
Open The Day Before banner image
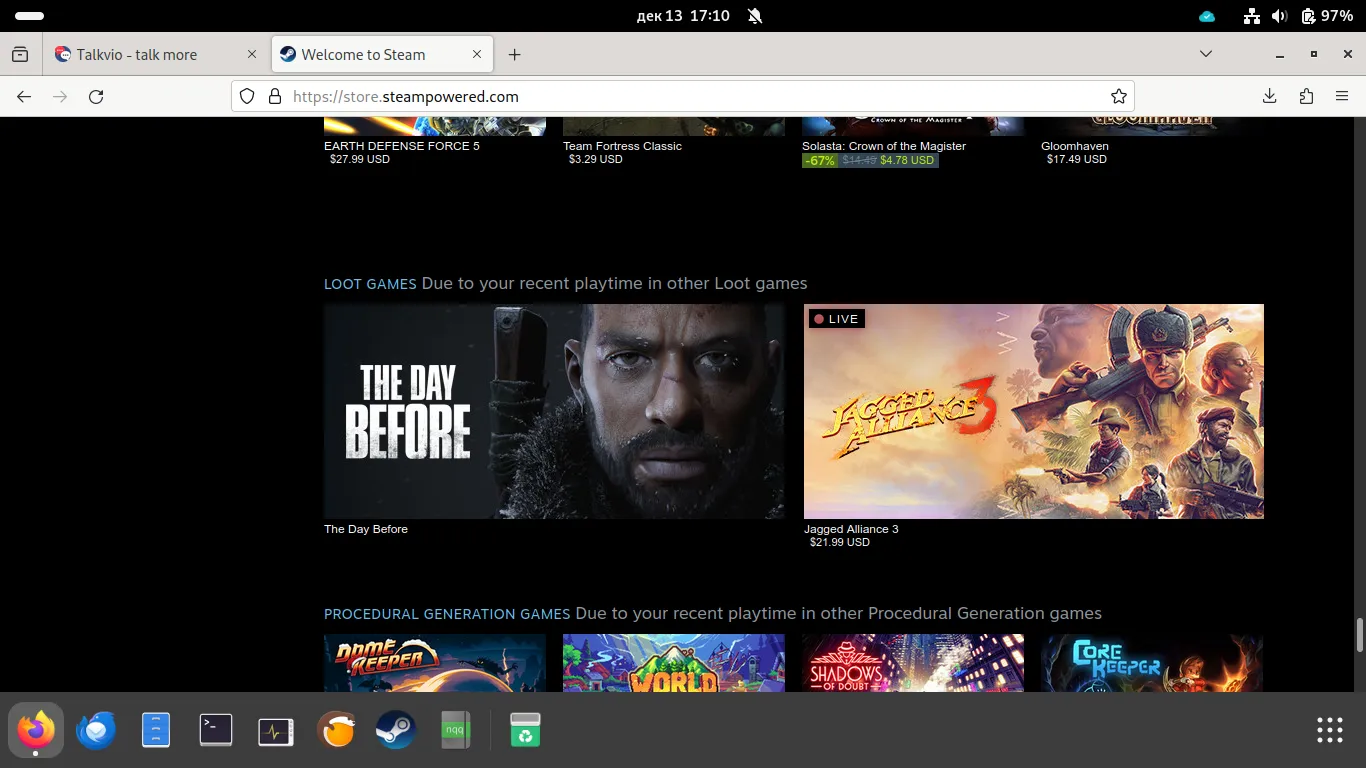tap(554, 411)
